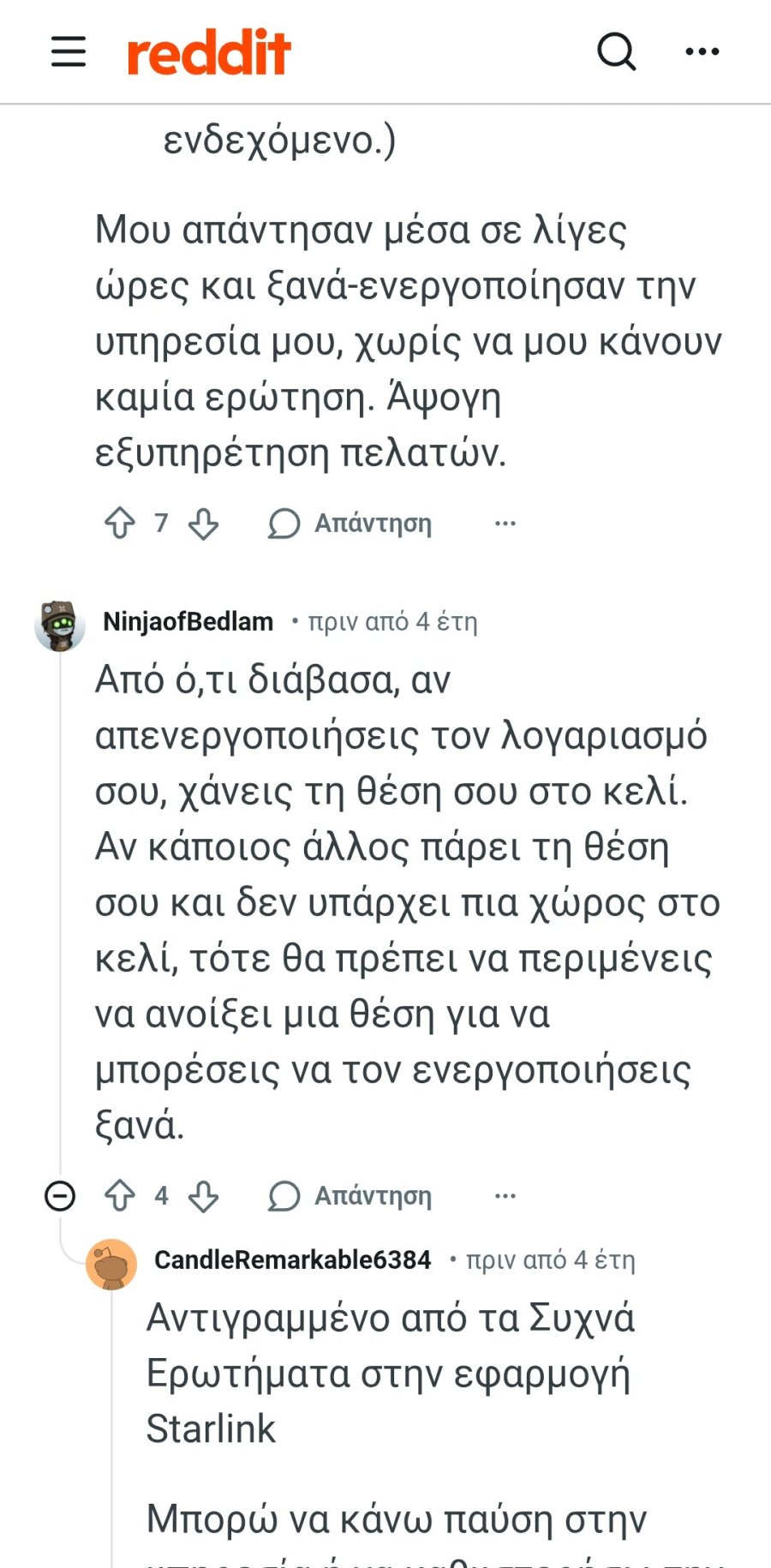Click the Απάντηση reply button on first comment
Screen dimensions: 771x1568
tap(374, 524)
